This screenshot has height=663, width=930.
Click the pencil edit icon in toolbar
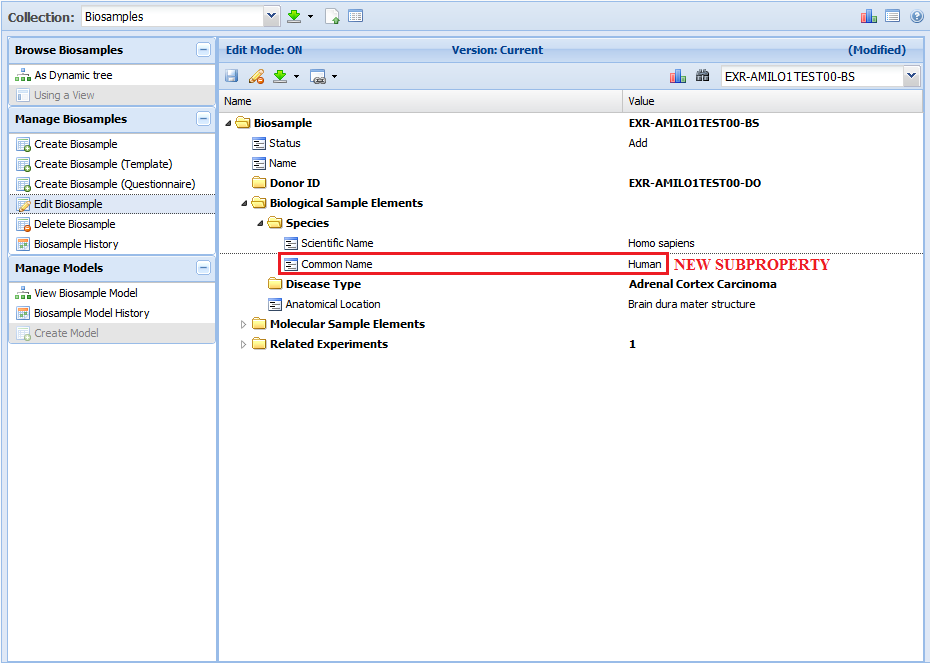(256, 77)
